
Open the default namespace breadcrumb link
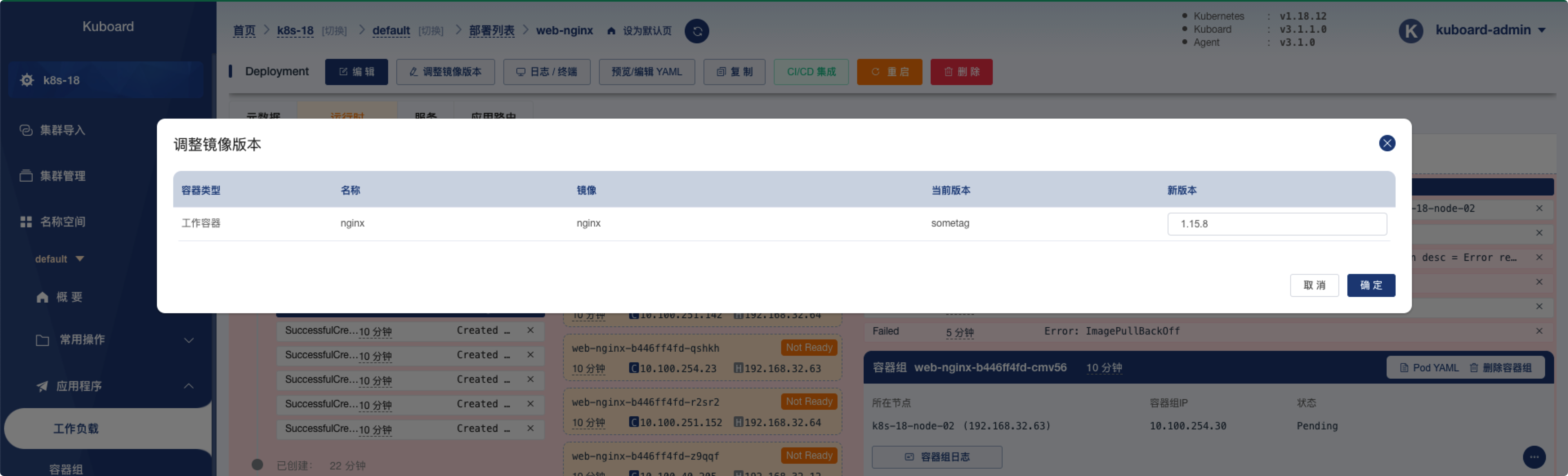point(391,31)
